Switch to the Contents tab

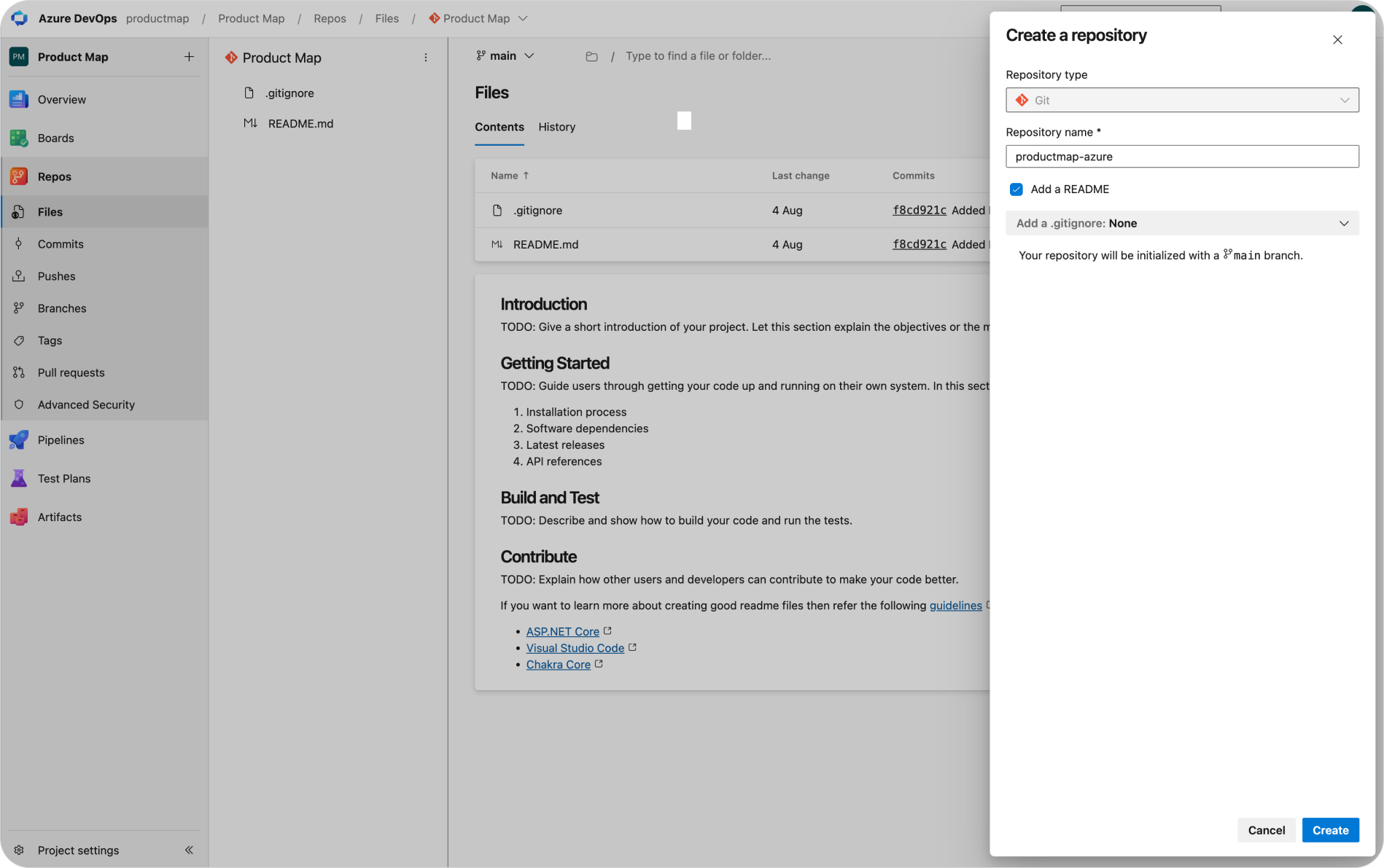499,127
